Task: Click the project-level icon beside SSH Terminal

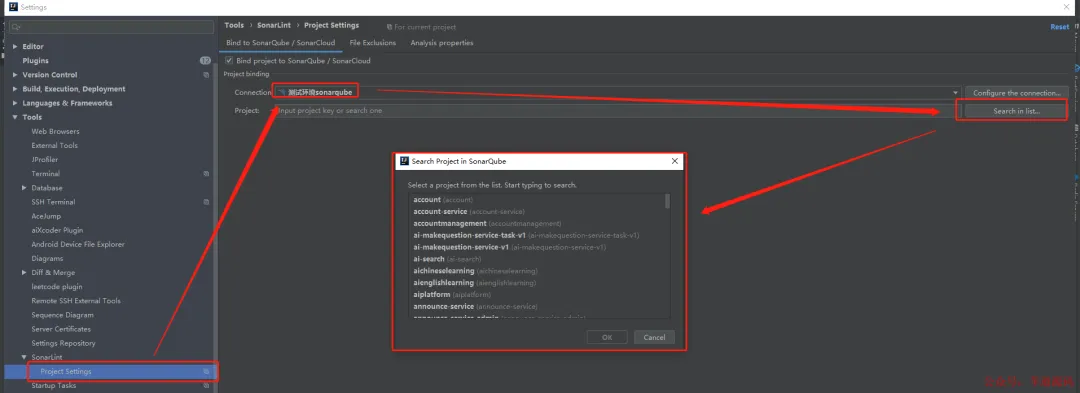Action: pyautogui.click(x=206, y=202)
